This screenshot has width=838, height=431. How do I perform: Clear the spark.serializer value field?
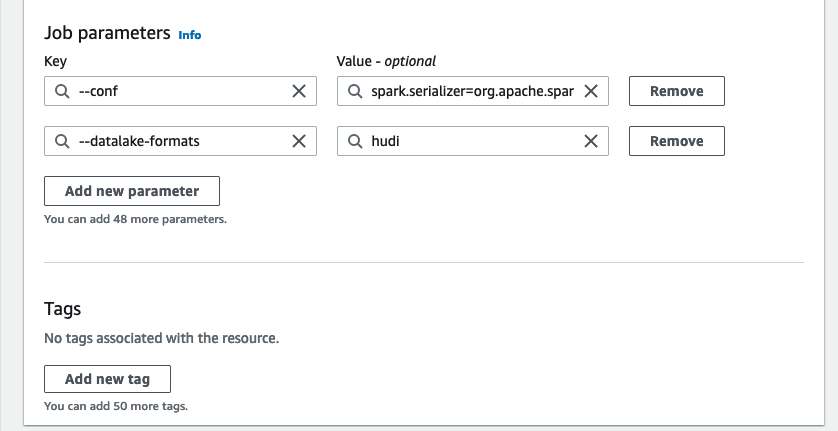click(591, 91)
